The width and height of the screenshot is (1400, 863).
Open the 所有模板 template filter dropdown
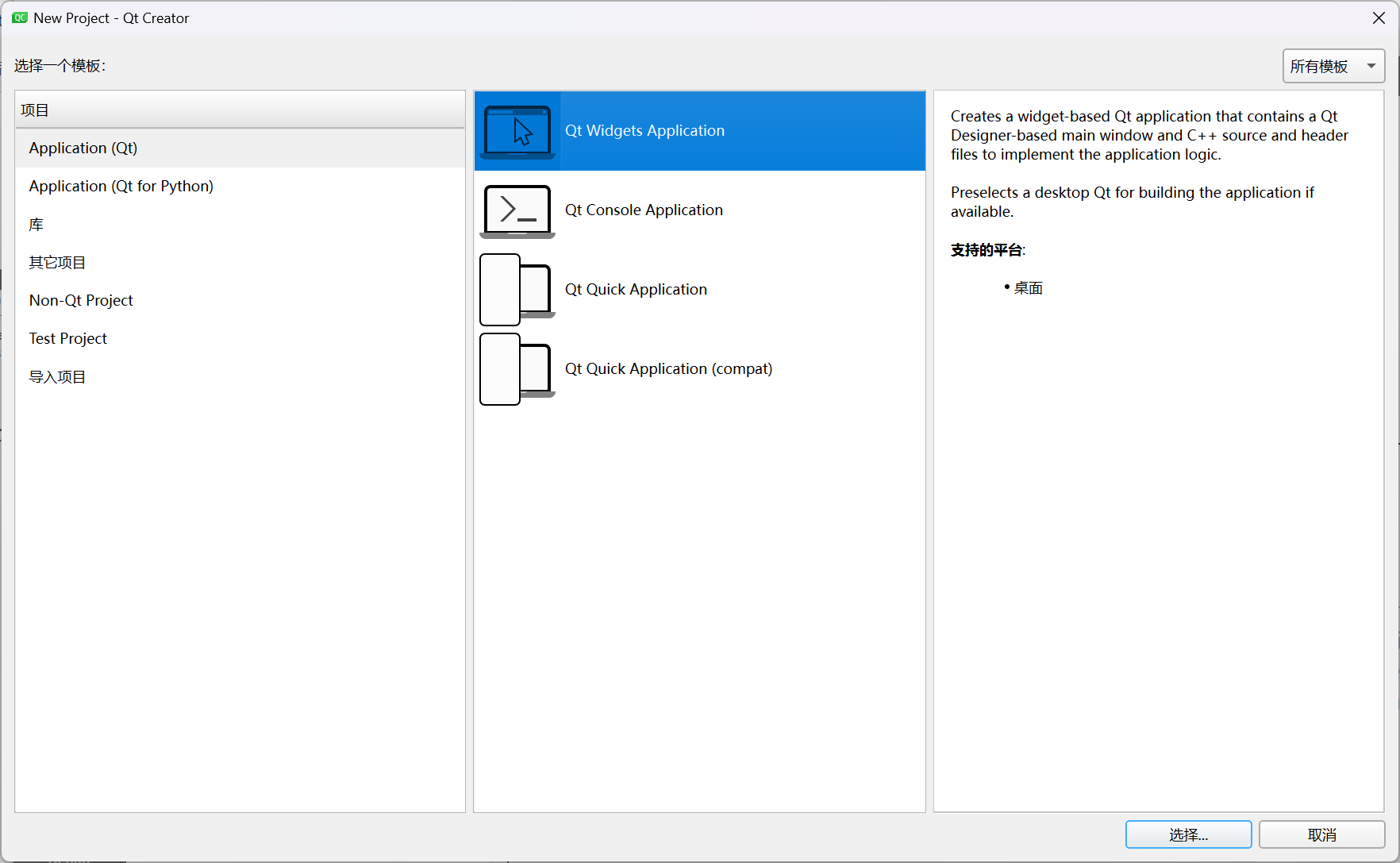click(x=1333, y=66)
